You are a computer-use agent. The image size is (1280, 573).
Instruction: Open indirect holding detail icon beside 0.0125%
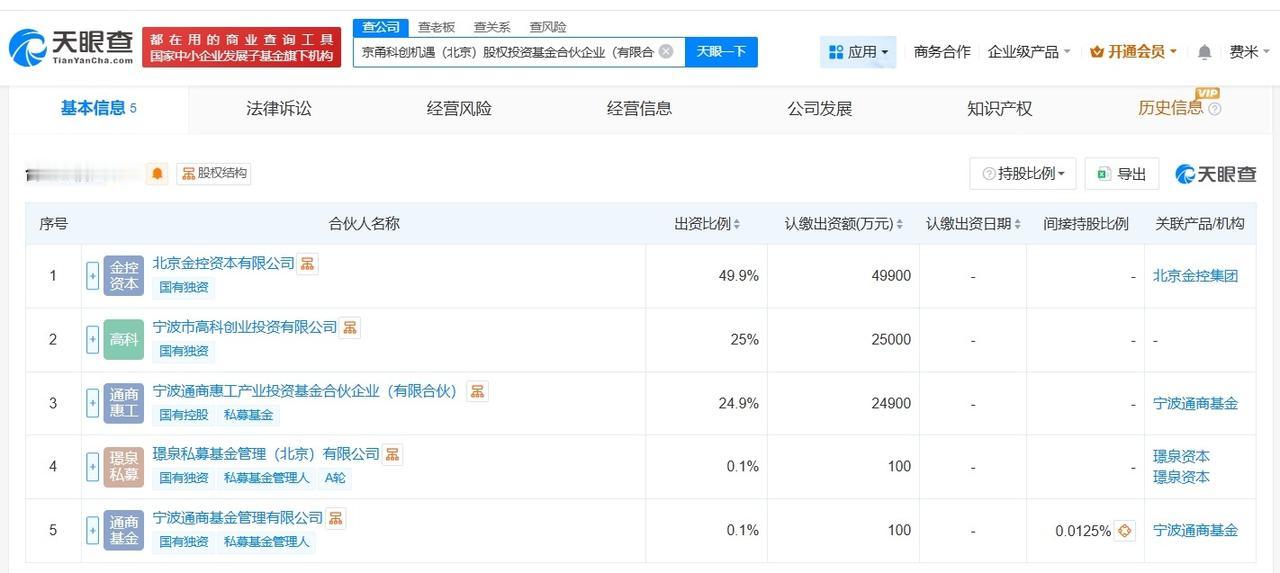pyautogui.click(x=1125, y=531)
